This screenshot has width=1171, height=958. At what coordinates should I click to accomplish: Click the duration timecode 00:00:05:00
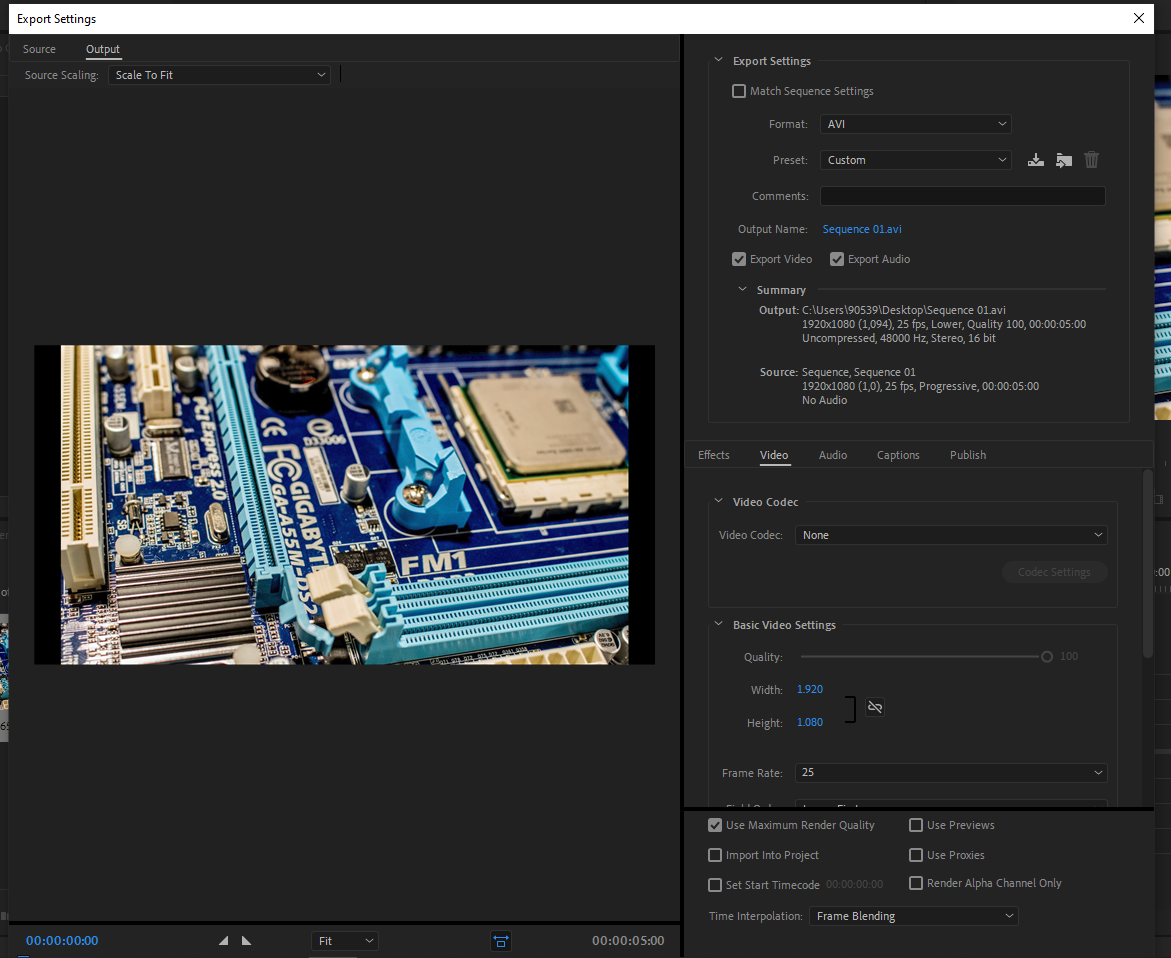click(628, 941)
